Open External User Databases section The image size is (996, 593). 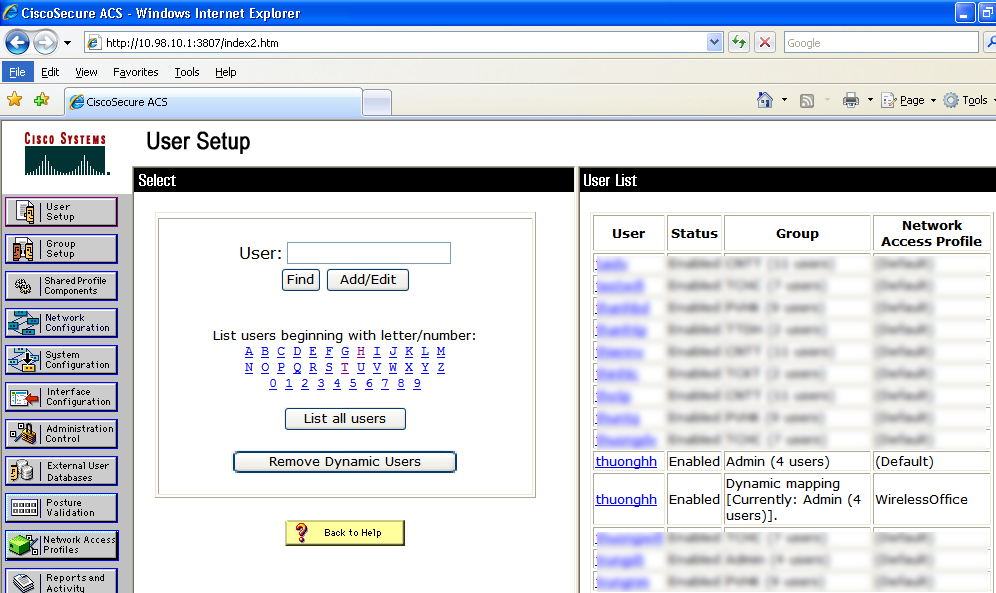click(61, 471)
